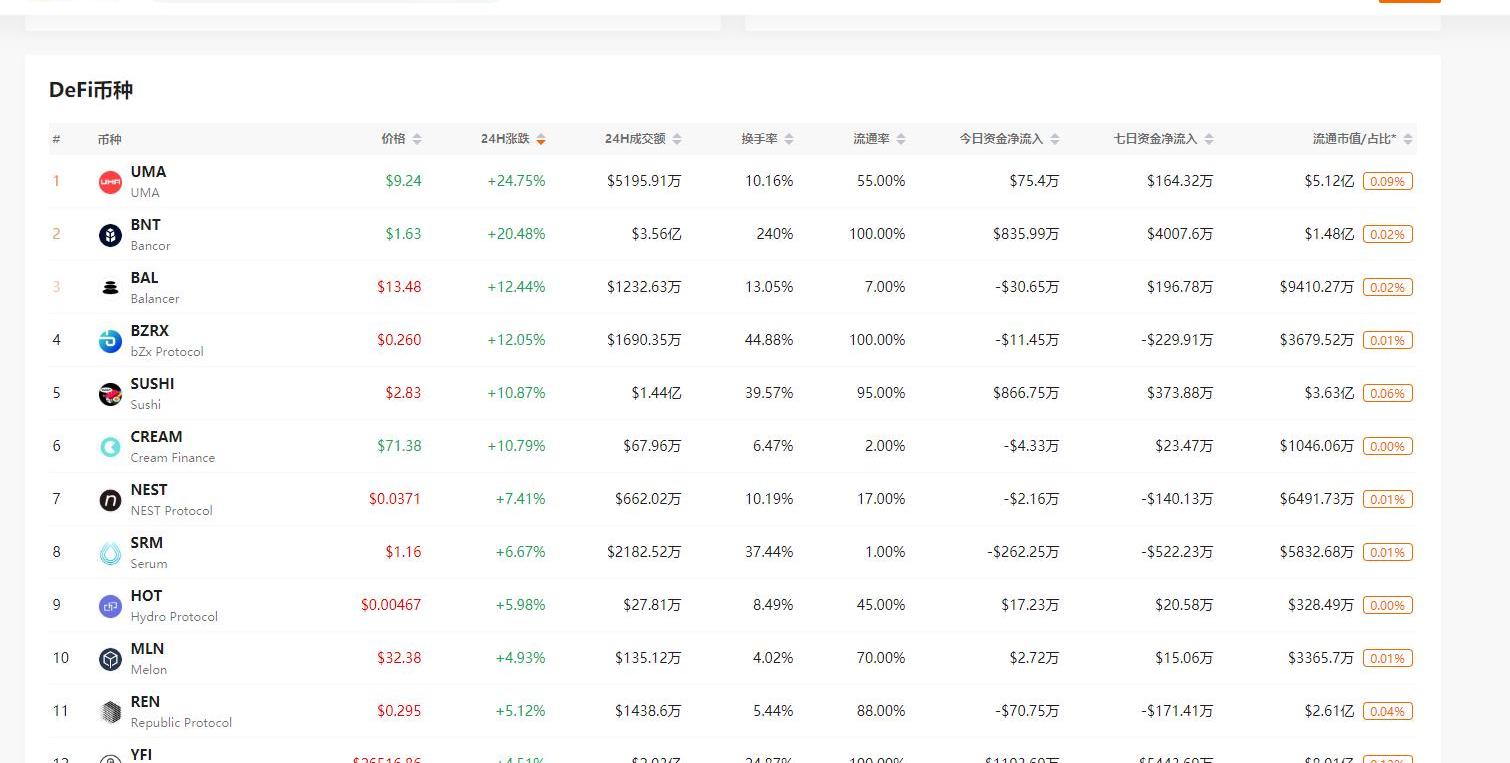1510x763 pixels.
Task: Select BAL price $13.48
Action: [399, 287]
